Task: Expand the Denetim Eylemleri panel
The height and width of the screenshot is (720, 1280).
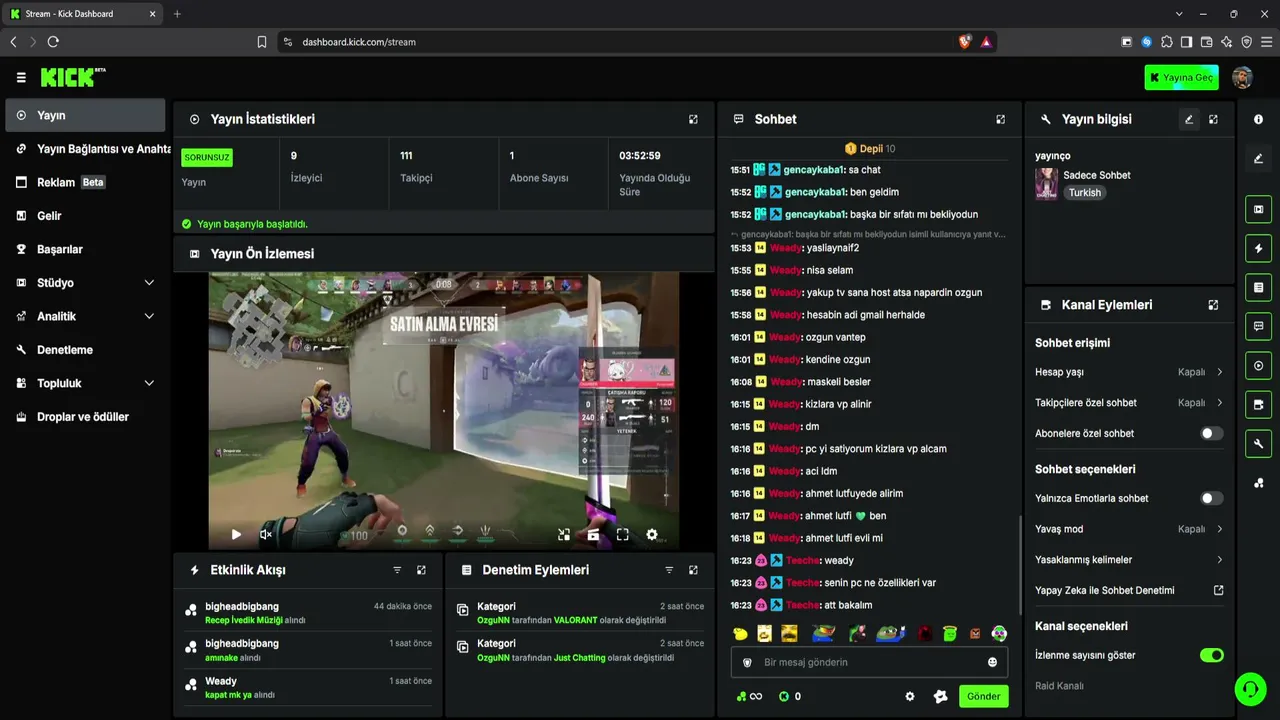Action: pyautogui.click(x=693, y=570)
